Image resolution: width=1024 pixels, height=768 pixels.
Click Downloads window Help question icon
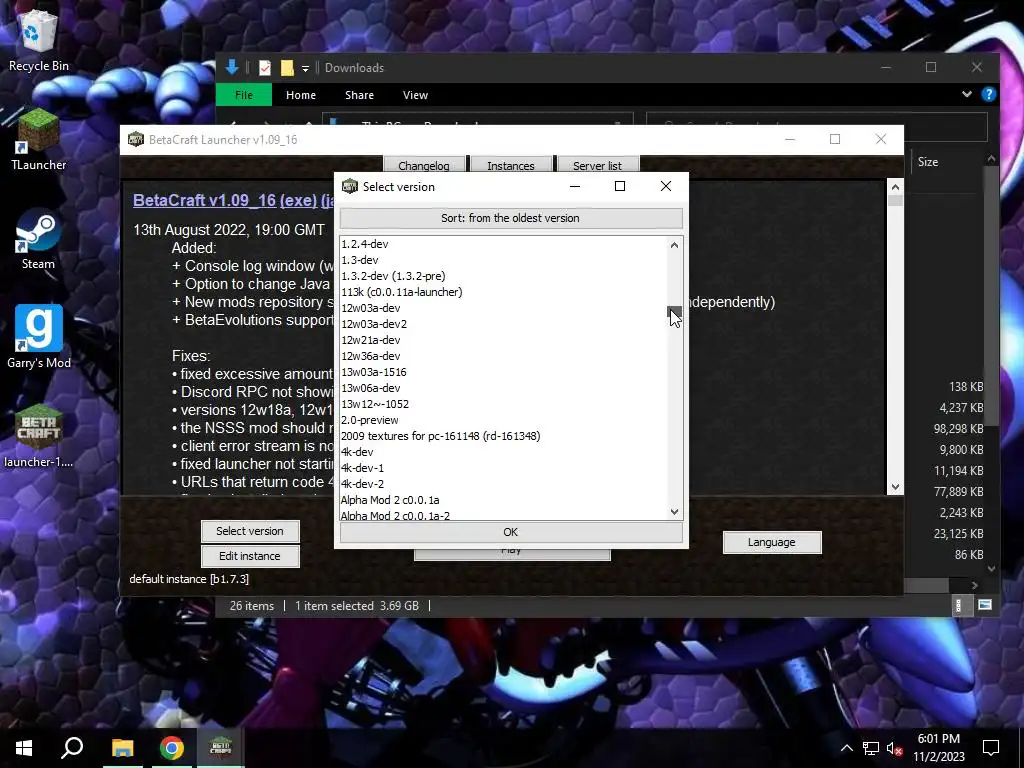coord(989,95)
